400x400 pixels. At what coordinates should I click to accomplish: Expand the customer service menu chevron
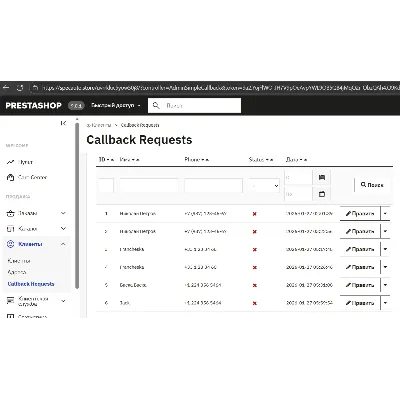tap(63, 301)
